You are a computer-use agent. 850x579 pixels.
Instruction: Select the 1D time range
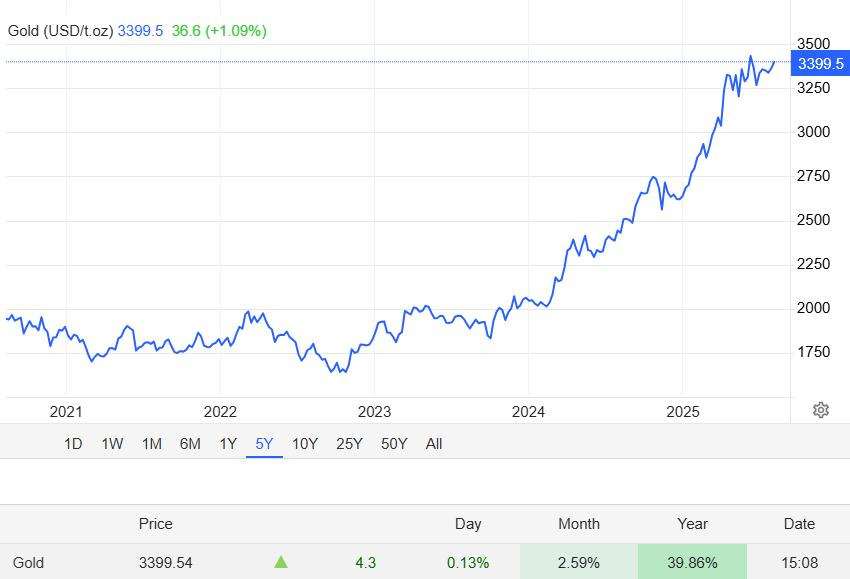[x=73, y=444]
